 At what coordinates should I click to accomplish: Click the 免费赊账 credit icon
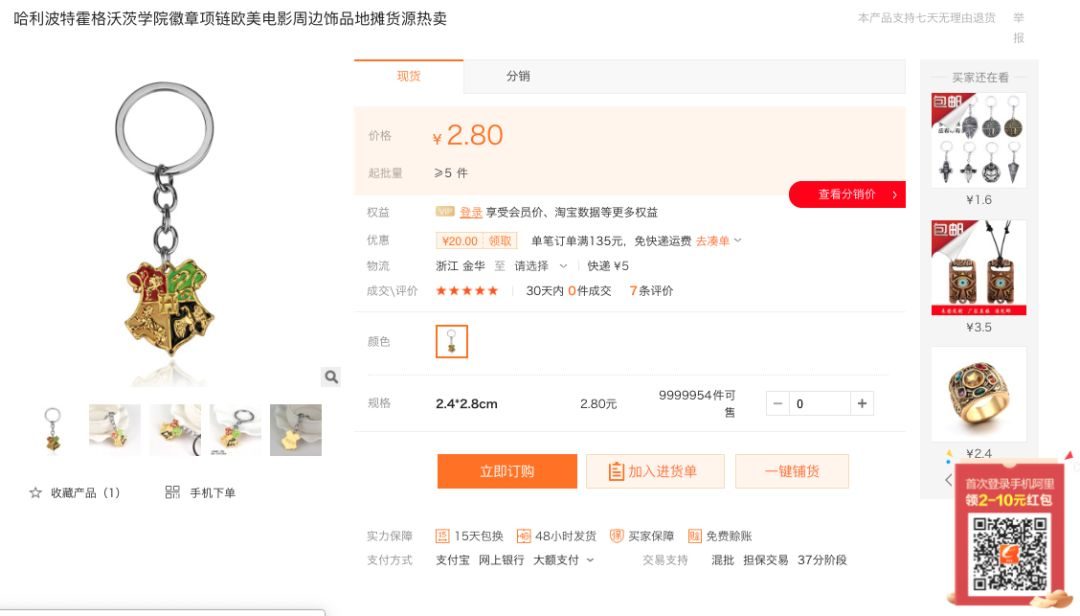pyautogui.click(x=694, y=536)
